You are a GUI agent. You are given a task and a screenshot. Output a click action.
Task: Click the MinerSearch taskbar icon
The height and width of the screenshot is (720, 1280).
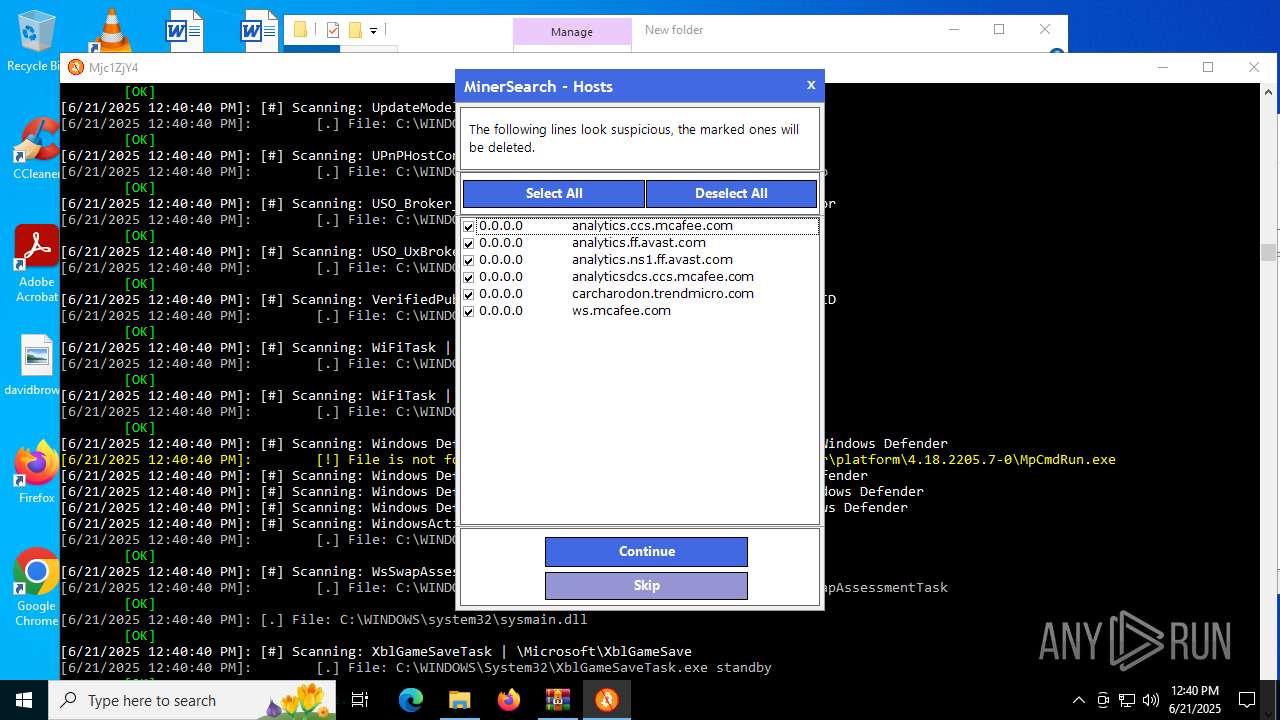pyautogui.click(x=606, y=700)
